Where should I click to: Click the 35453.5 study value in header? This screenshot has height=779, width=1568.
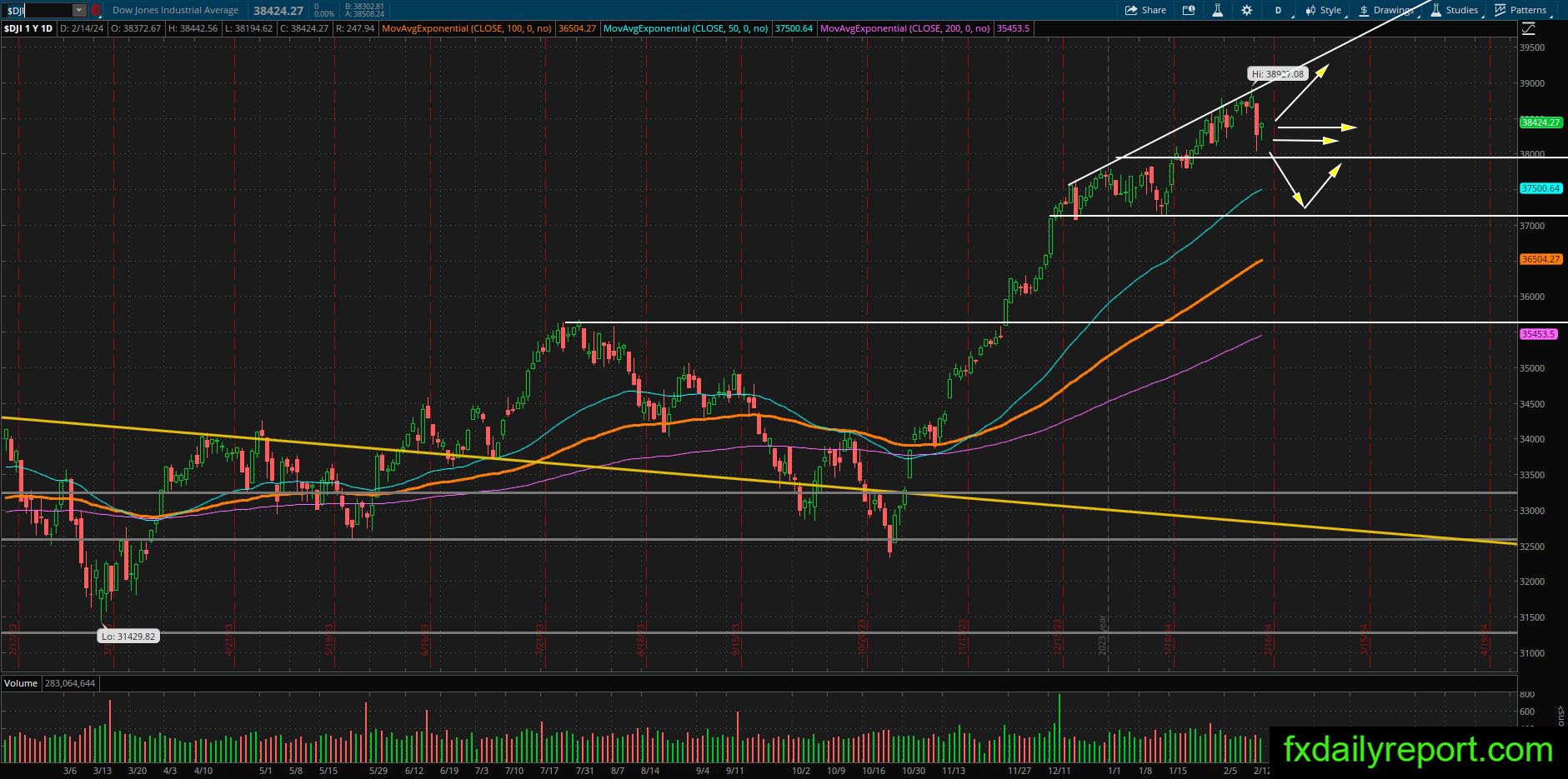pyautogui.click(x=1013, y=28)
